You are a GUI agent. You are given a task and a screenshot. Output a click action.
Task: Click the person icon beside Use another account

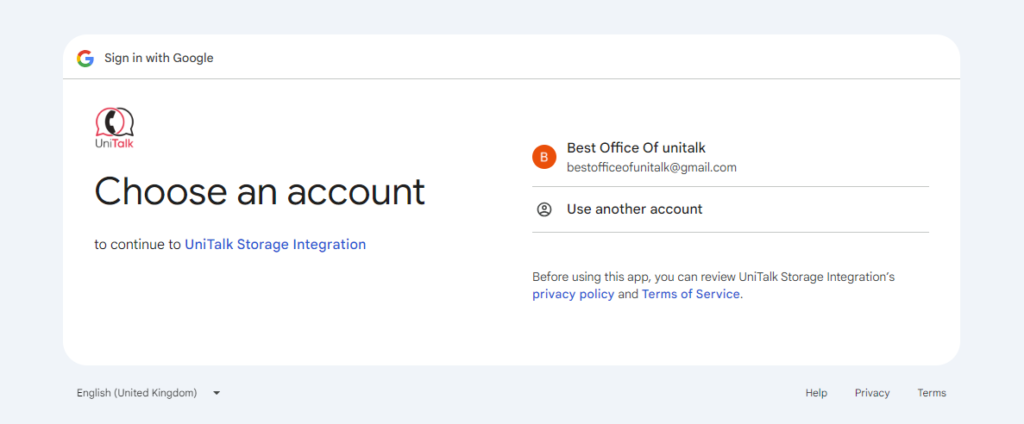tap(544, 209)
